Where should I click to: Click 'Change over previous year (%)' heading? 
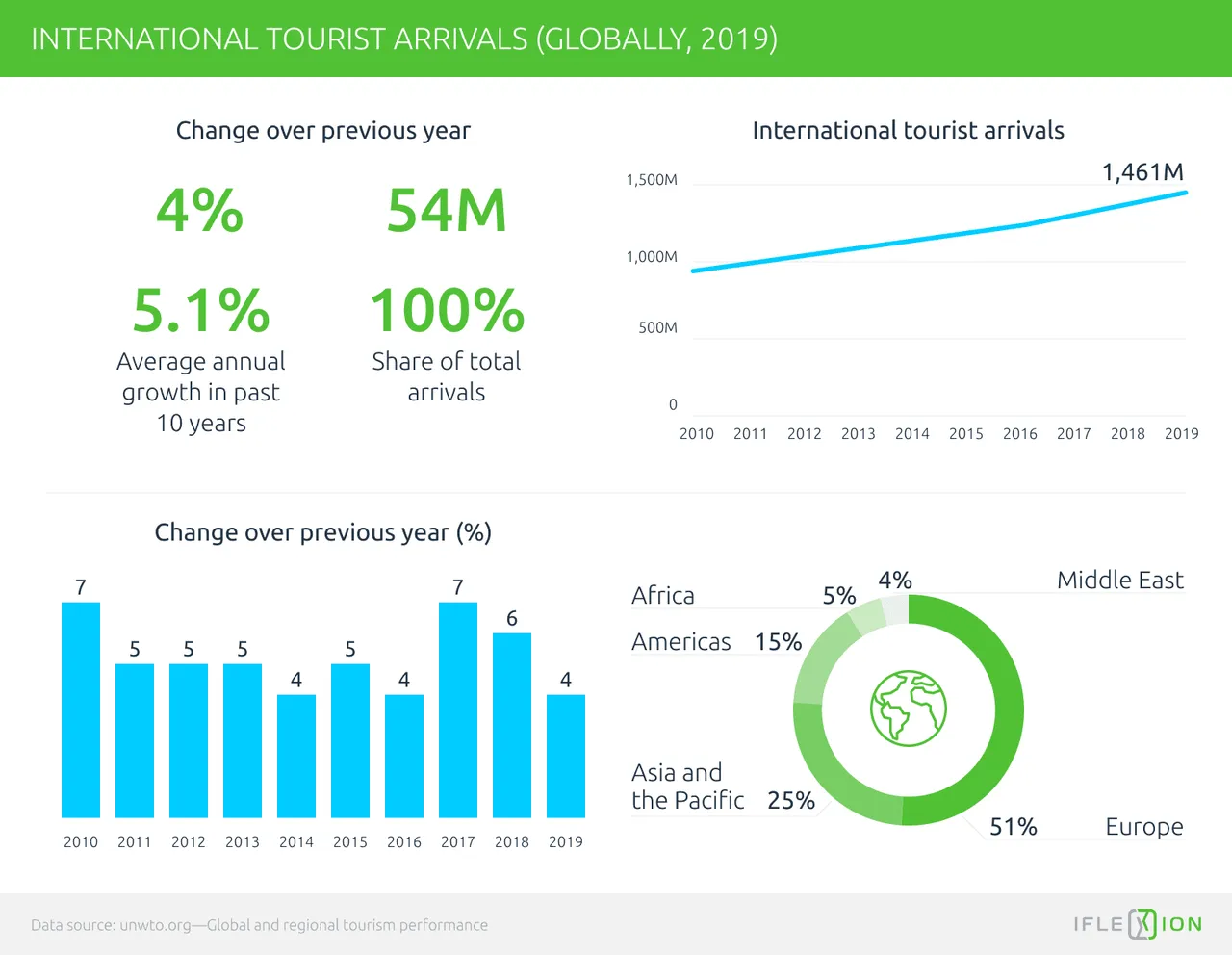pos(323,532)
